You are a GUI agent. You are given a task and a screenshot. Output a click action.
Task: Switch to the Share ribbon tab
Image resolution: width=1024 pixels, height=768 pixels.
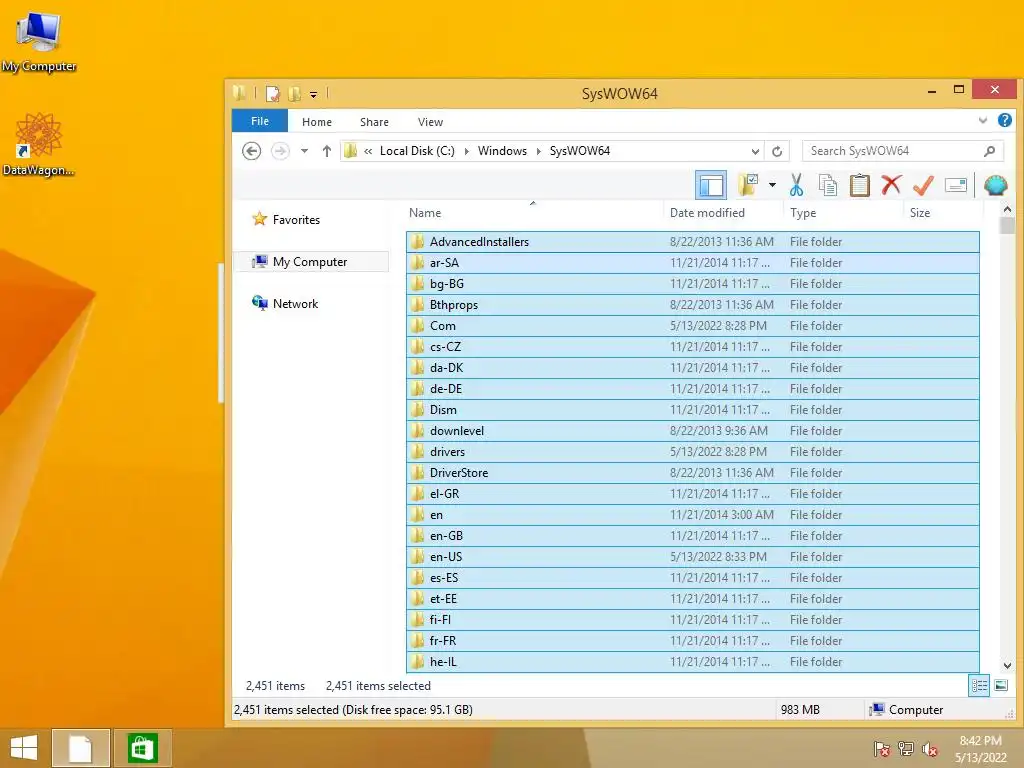(374, 122)
